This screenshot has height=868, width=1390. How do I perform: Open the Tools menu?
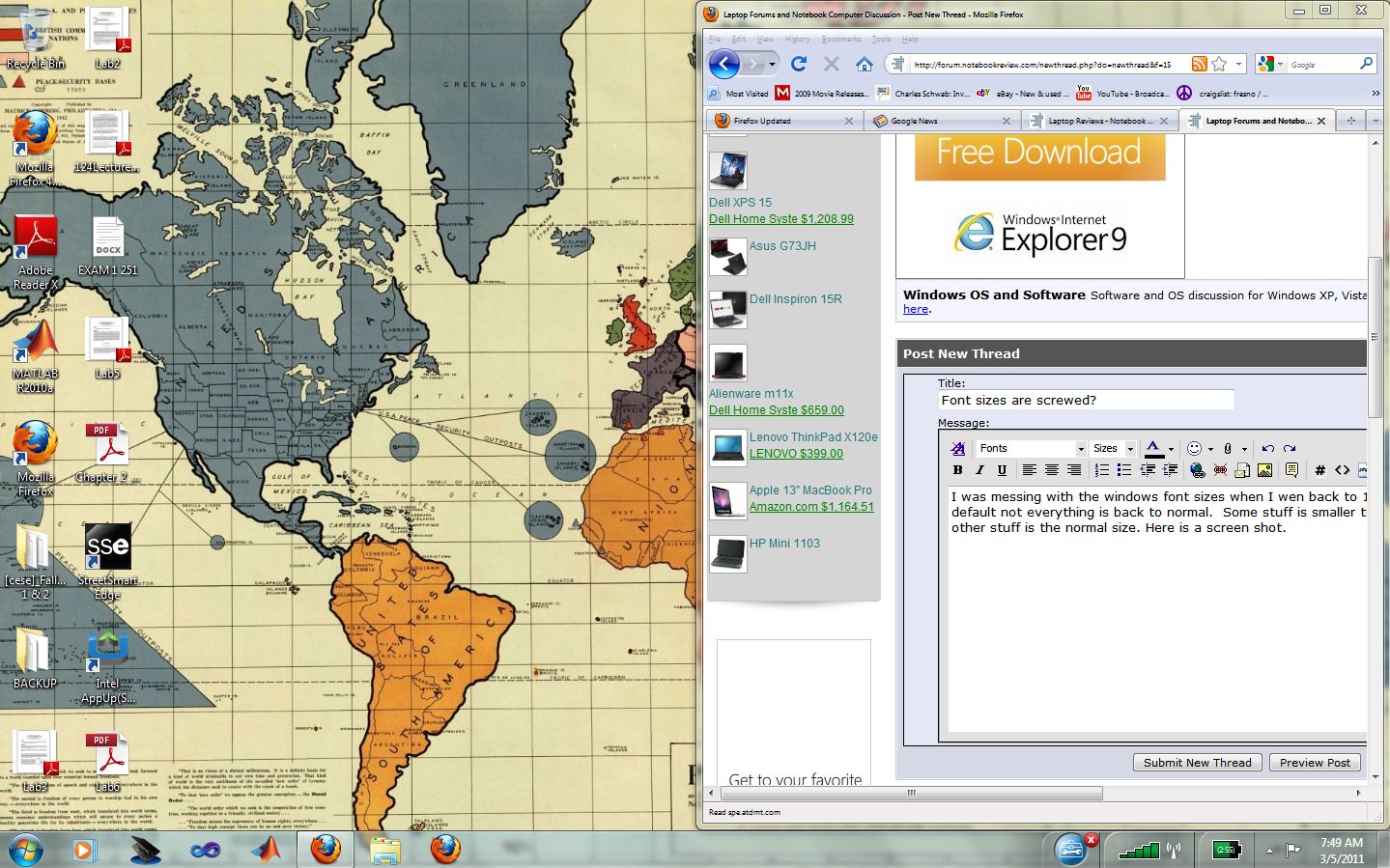pos(881,40)
